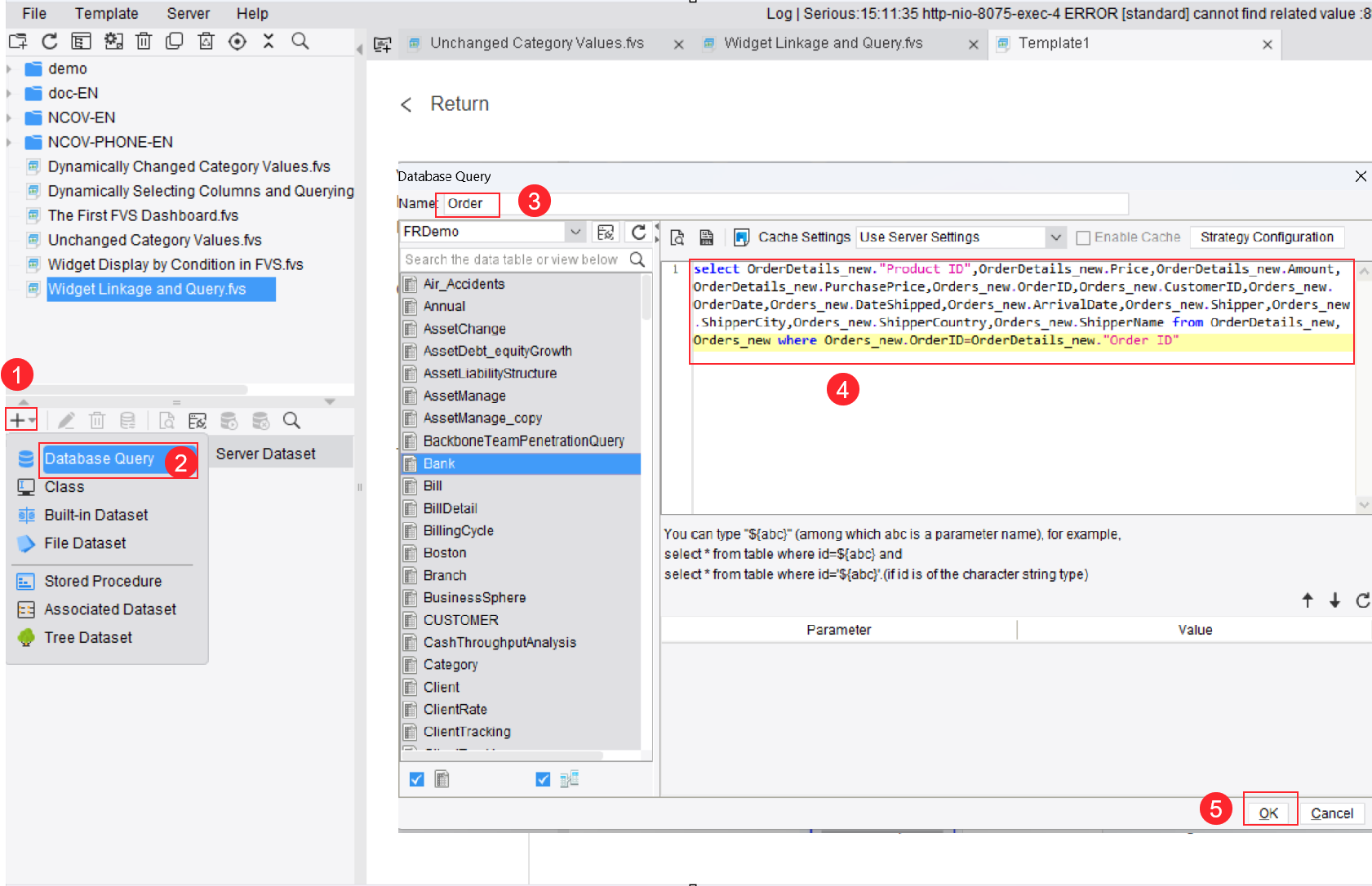This screenshot has height=886, width=1372.
Task: Open Strategy Configuration
Action: [x=1267, y=237]
